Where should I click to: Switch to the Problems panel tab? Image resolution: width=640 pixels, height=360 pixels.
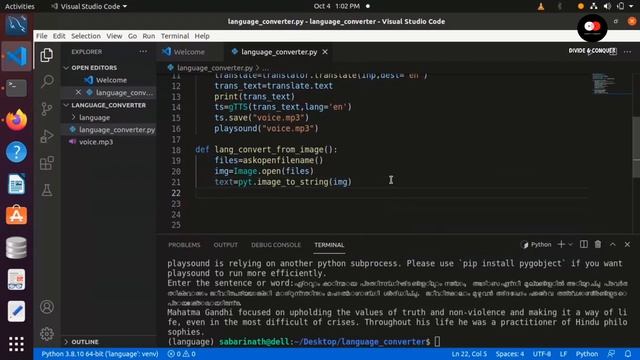coord(184,244)
